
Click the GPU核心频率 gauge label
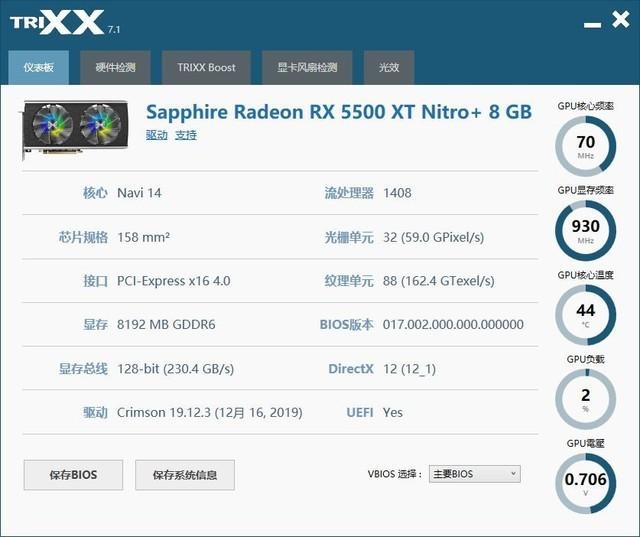(x=586, y=106)
